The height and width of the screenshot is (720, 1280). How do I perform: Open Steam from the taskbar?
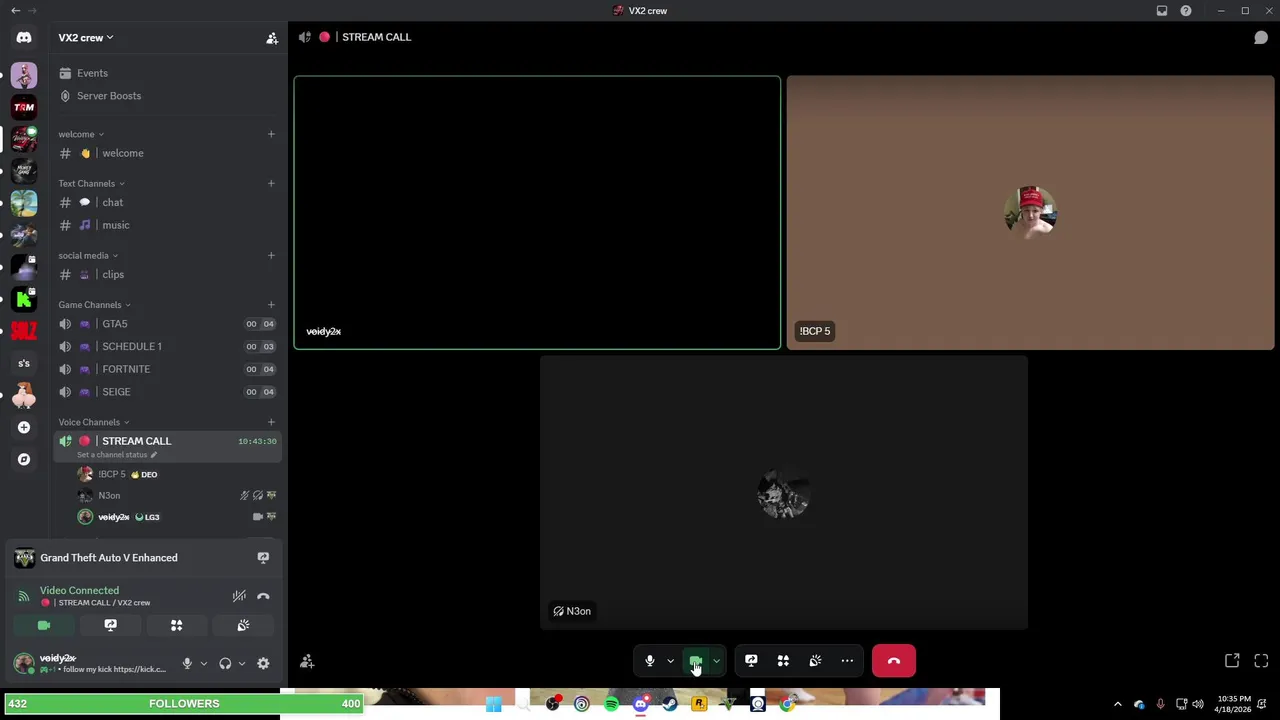[x=669, y=705]
